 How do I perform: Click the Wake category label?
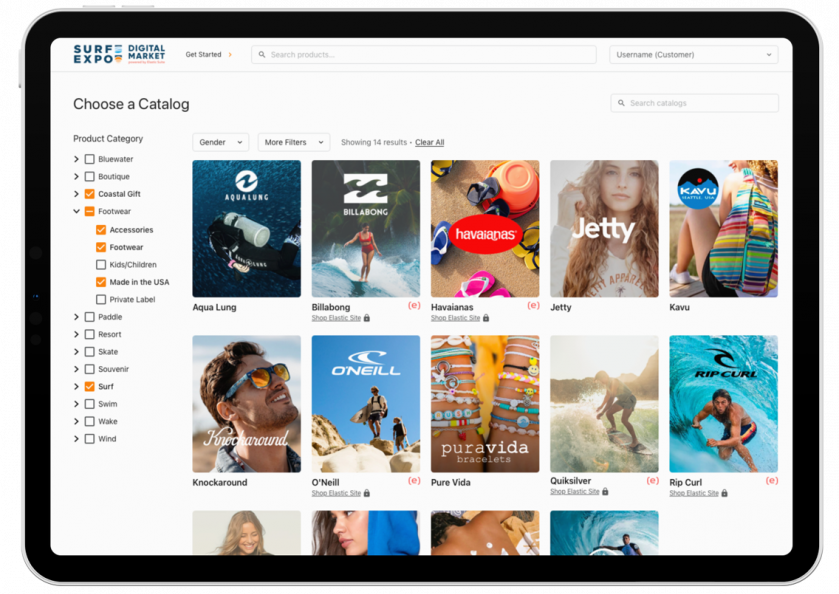point(108,421)
